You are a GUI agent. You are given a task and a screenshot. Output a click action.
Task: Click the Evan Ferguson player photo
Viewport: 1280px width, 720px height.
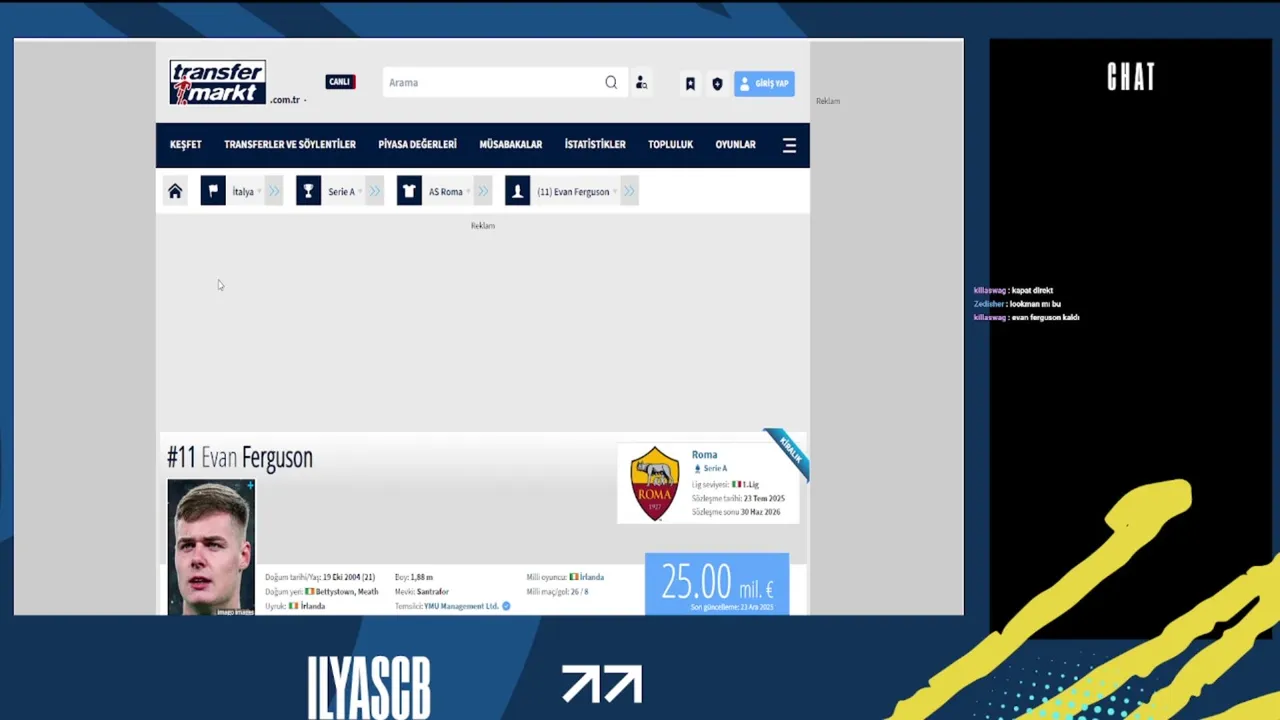click(211, 547)
